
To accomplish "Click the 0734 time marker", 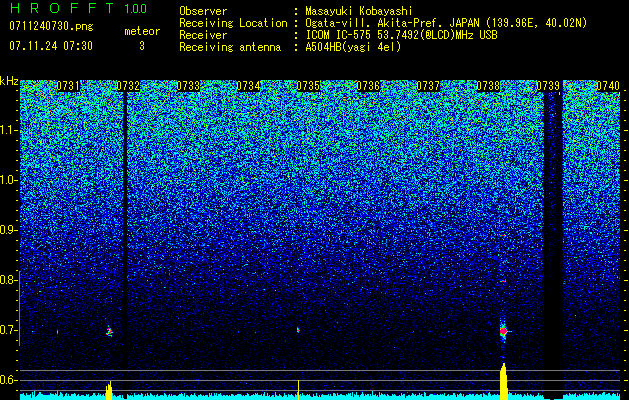I will coord(248,86).
